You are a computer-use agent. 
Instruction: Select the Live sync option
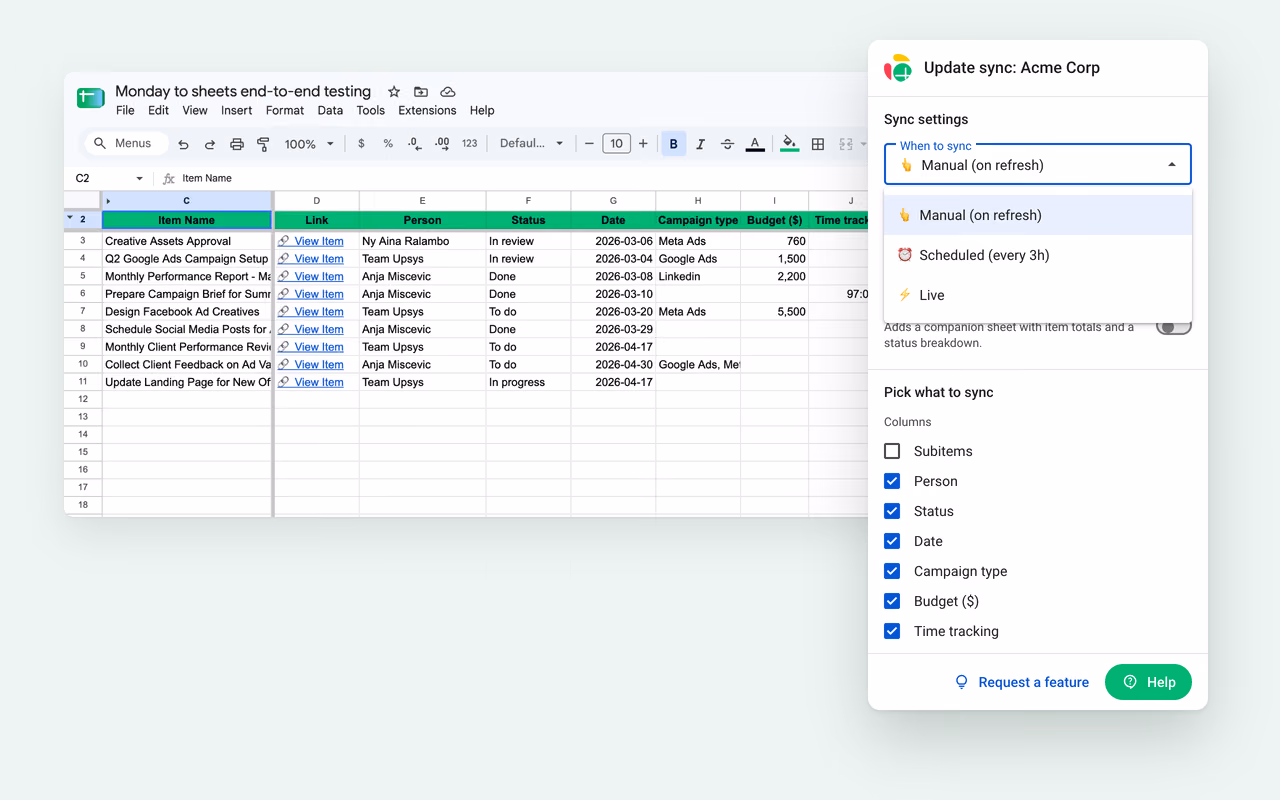pyautogui.click(x=1038, y=295)
